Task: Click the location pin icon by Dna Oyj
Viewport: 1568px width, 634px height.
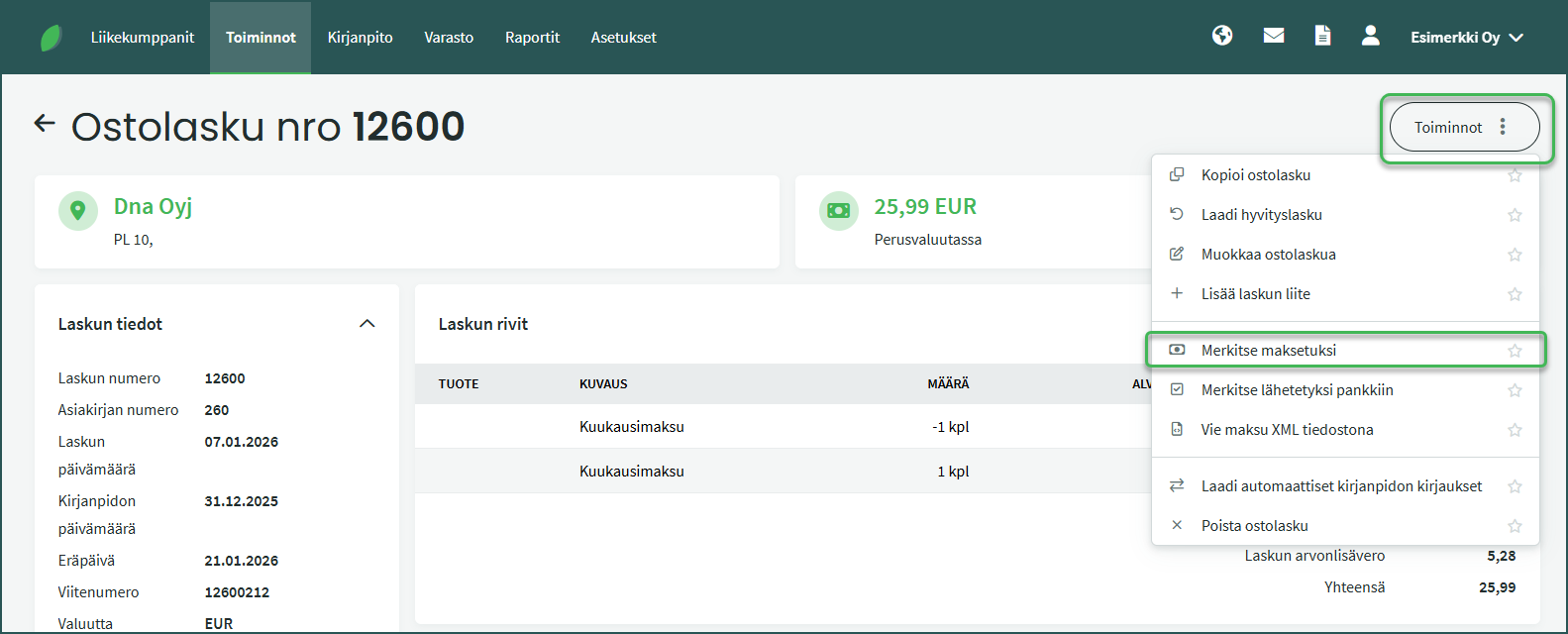Action: pyautogui.click(x=78, y=211)
